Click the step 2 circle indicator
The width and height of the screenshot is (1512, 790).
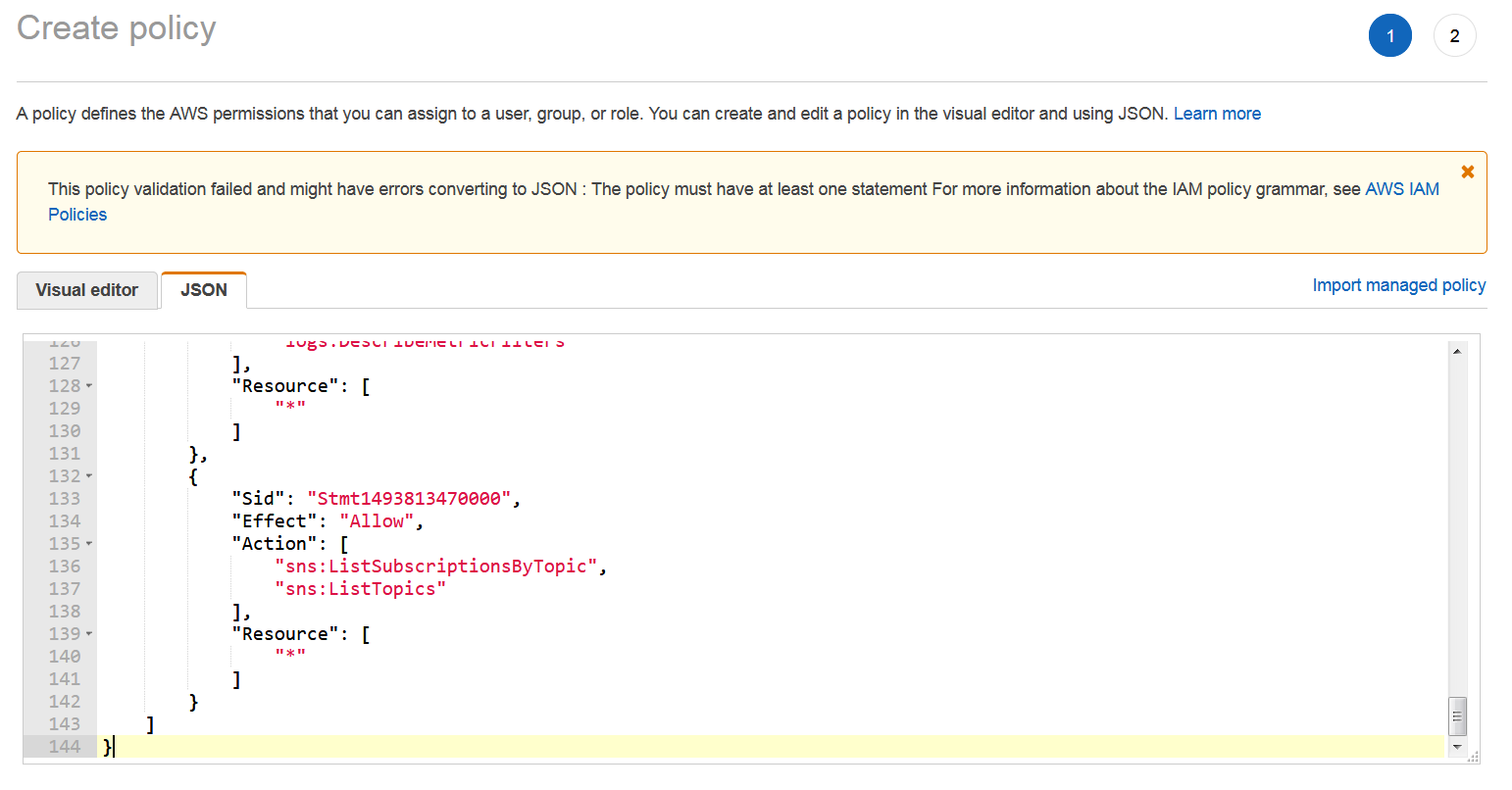coord(1454,35)
